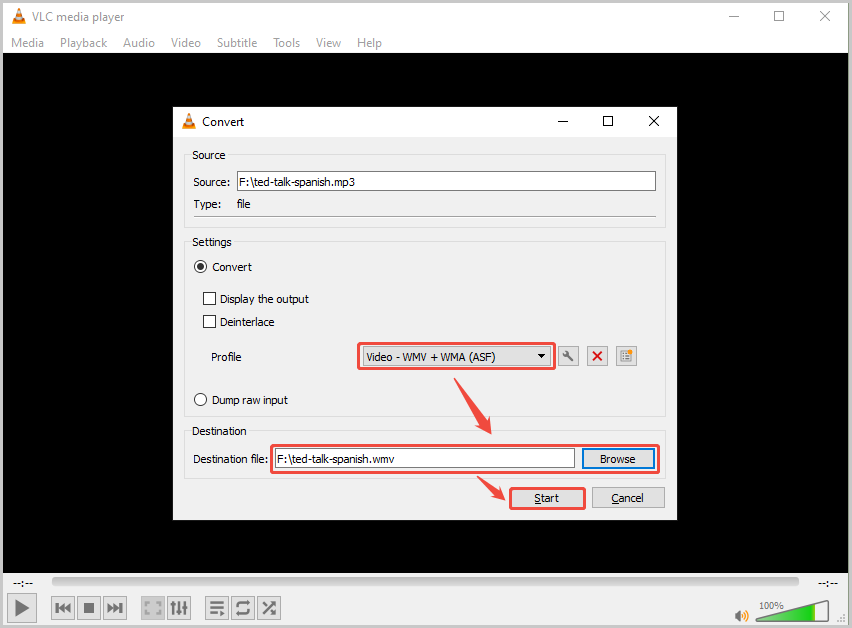Open the Tools menu
The width and height of the screenshot is (852, 628).
tap(286, 42)
